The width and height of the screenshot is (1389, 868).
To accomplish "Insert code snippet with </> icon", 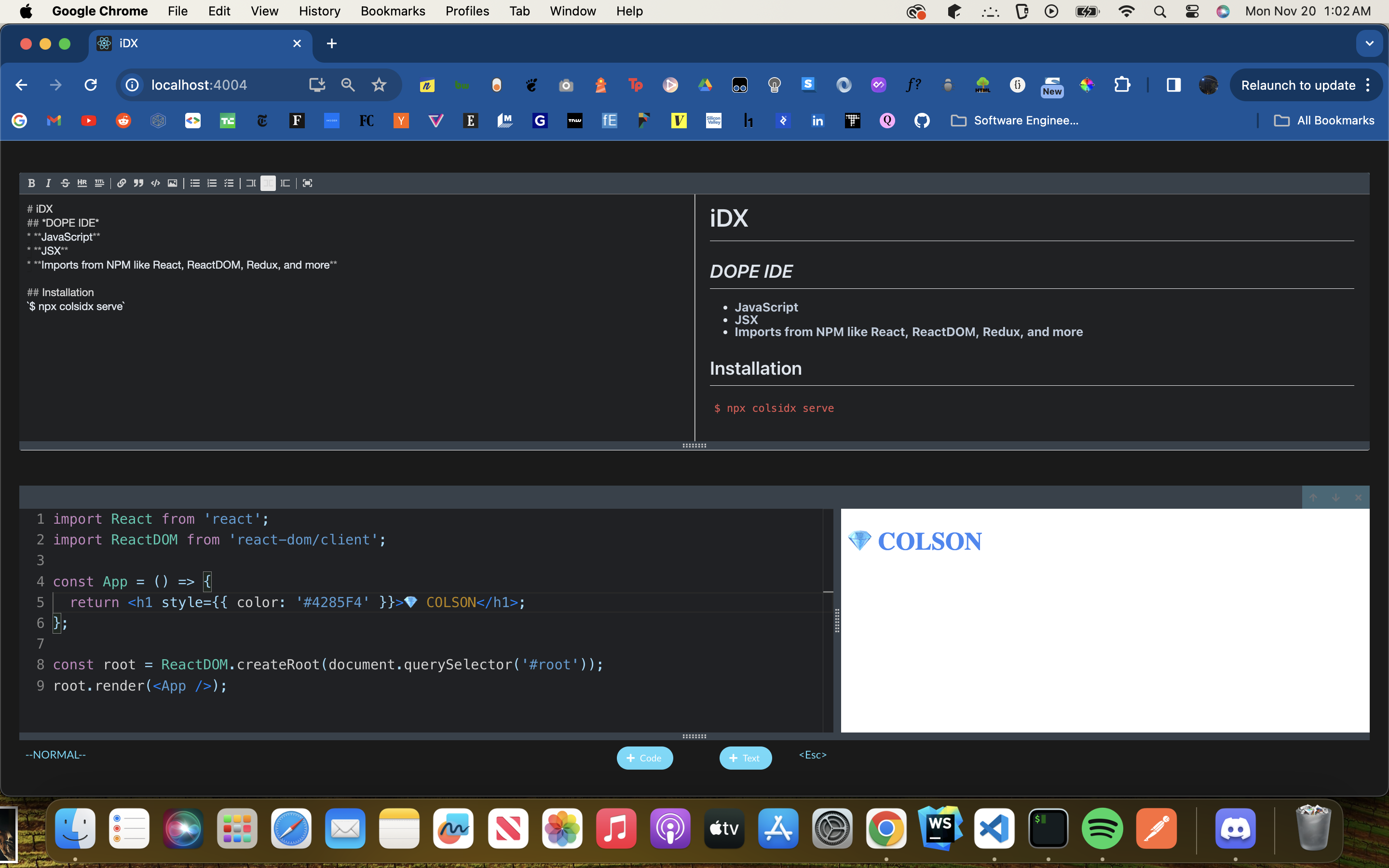I will click(156, 183).
